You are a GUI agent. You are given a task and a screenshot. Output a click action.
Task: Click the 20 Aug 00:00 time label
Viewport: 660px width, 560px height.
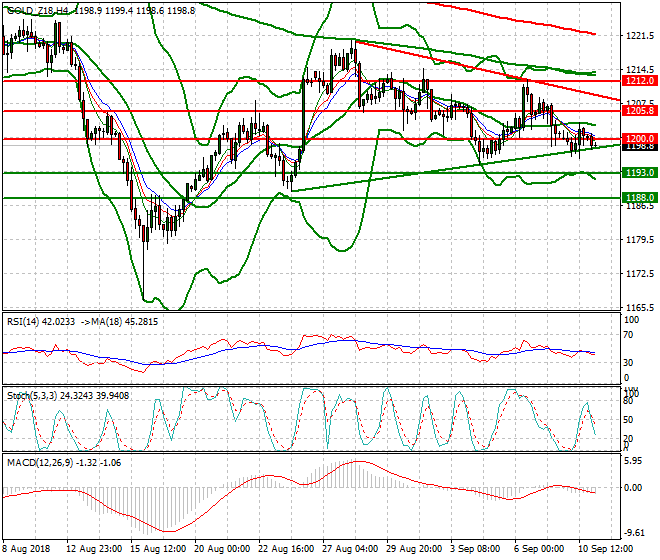(x=222, y=549)
